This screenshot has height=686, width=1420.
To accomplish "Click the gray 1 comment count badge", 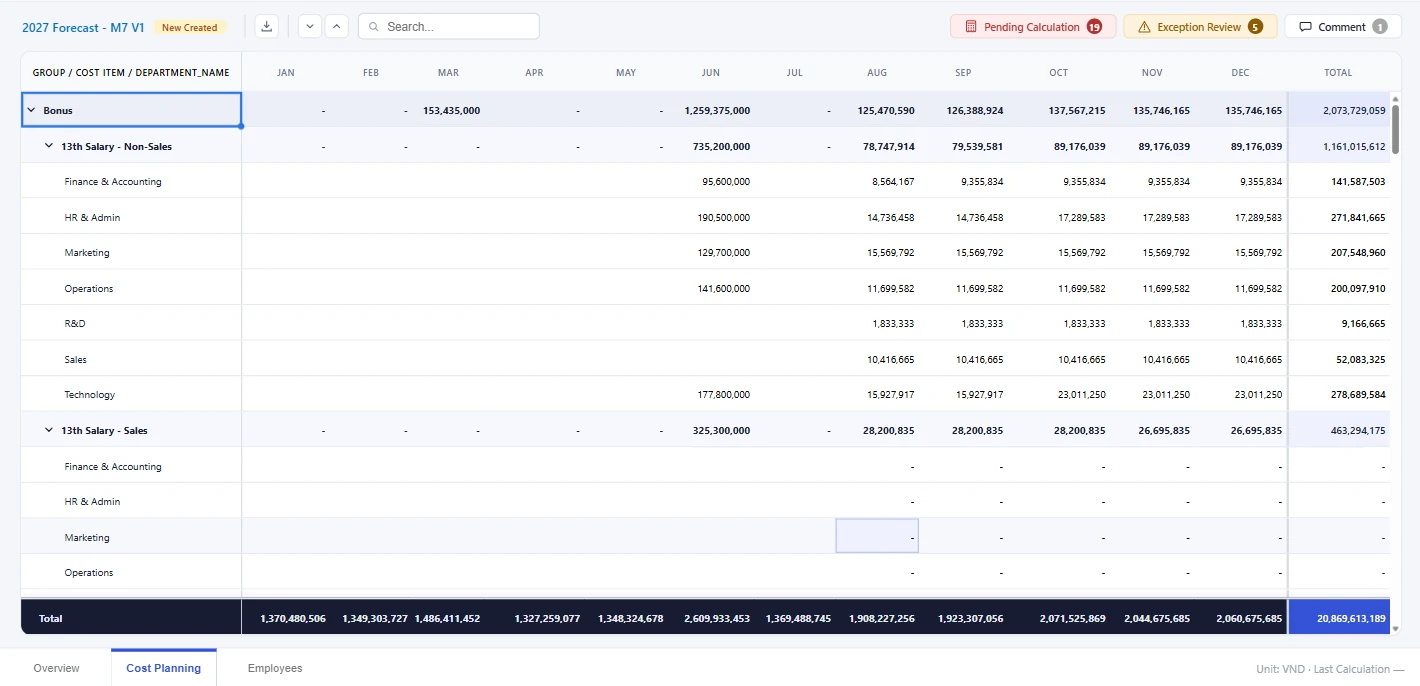I will tap(1380, 27).
